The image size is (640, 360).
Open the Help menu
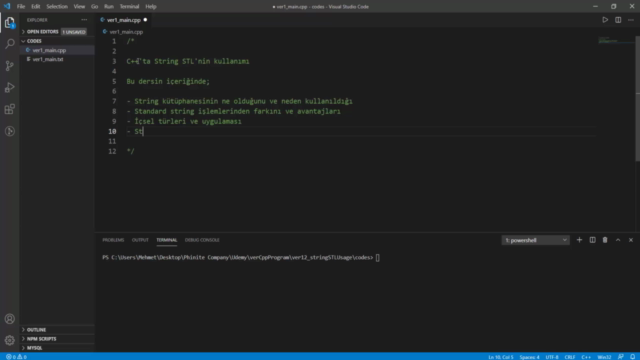(x=151, y=7)
